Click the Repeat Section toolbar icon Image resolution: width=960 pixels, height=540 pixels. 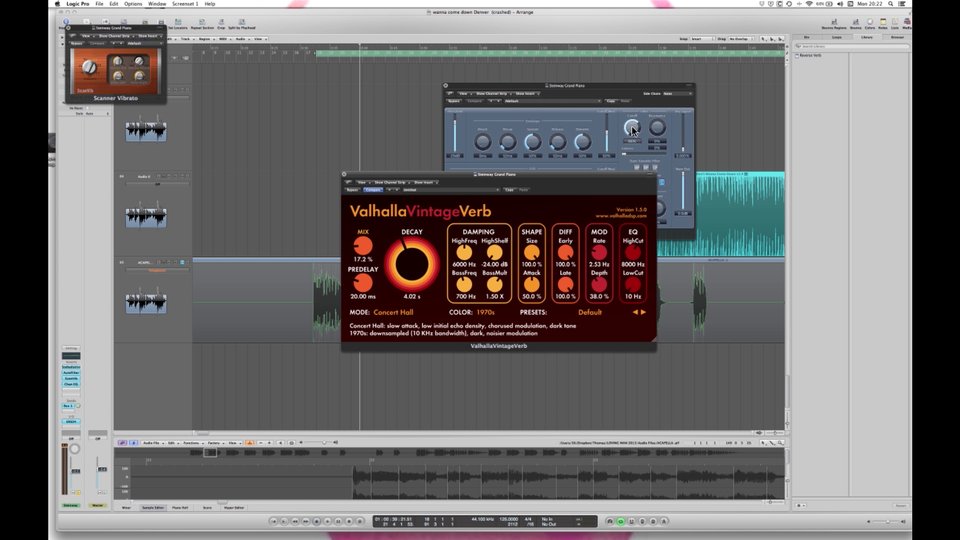(202, 24)
